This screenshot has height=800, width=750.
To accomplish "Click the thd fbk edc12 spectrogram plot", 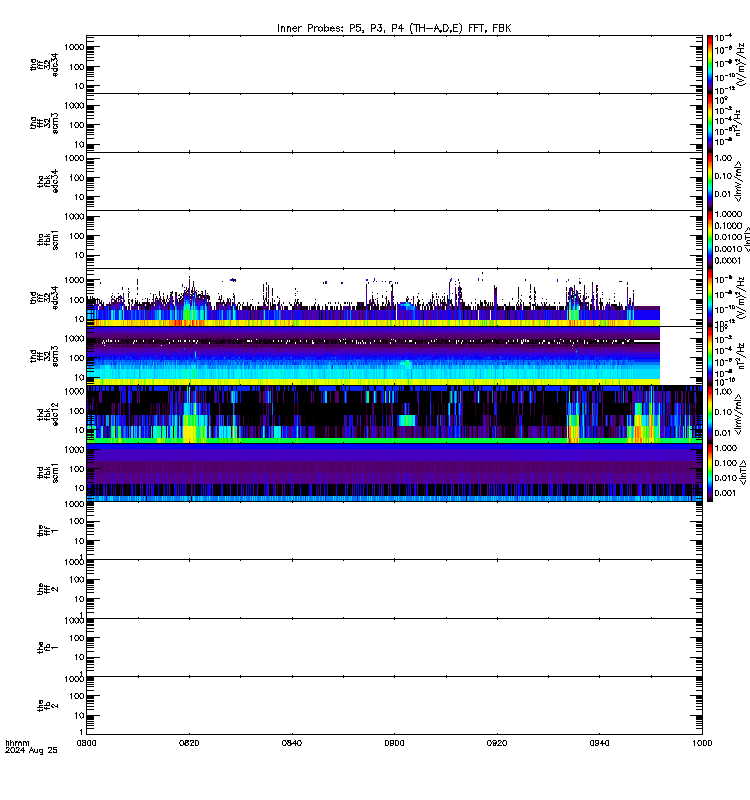I will coord(394,414).
